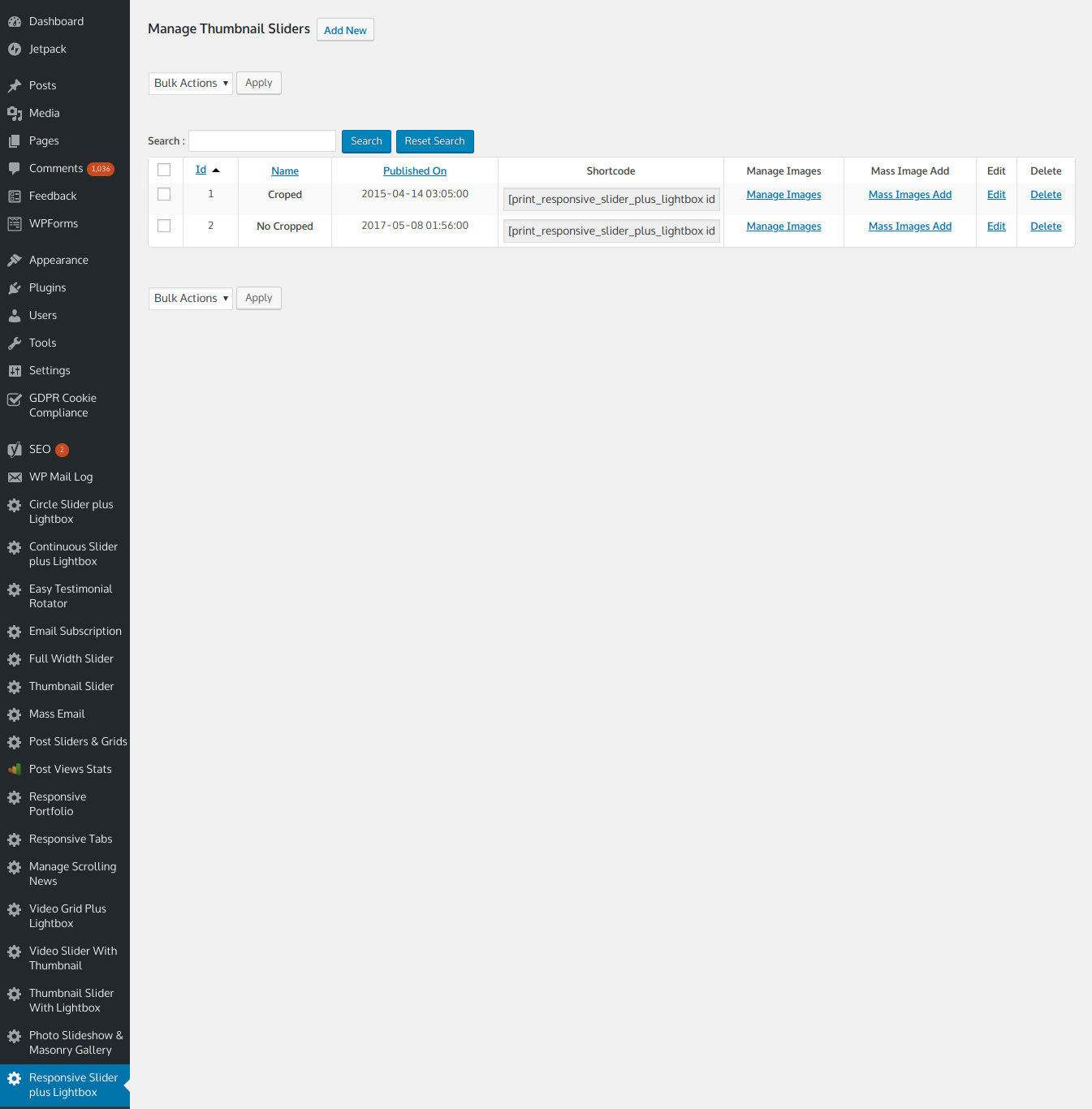Click the bottom Apply button
This screenshot has width=1092, height=1109.
tap(259, 299)
